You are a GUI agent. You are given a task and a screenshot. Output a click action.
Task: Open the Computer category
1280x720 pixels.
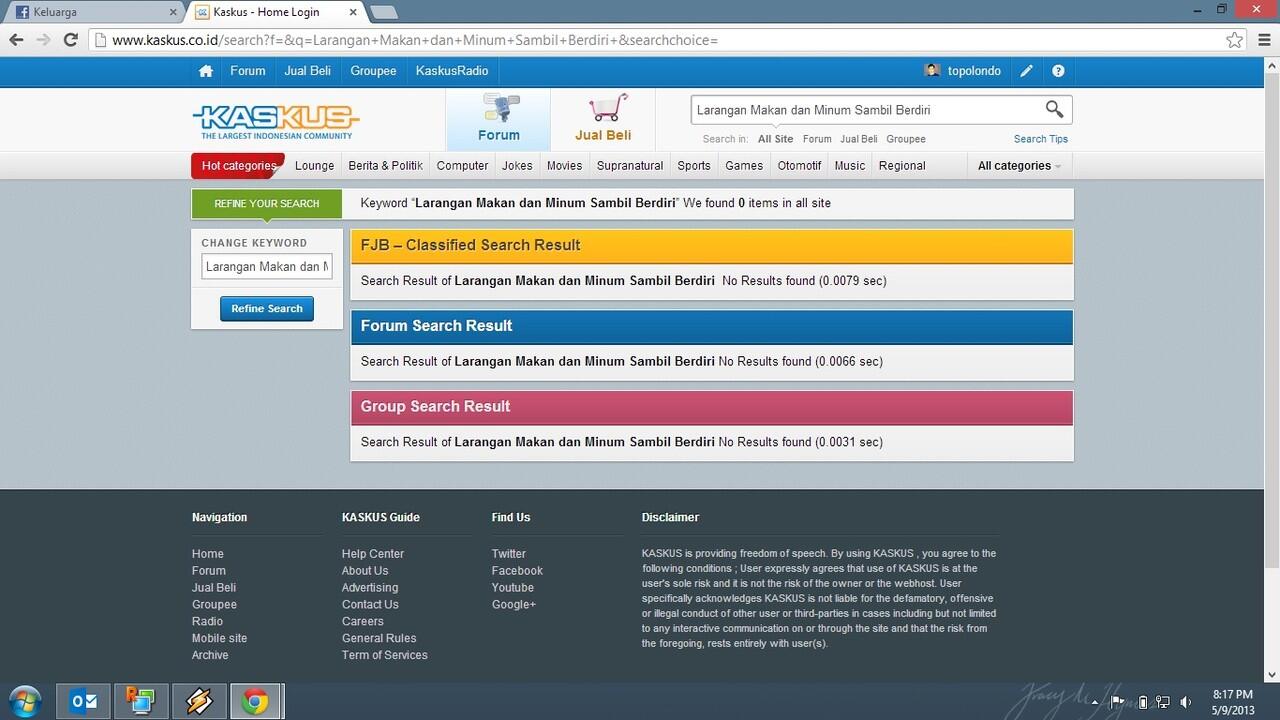click(463, 166)
